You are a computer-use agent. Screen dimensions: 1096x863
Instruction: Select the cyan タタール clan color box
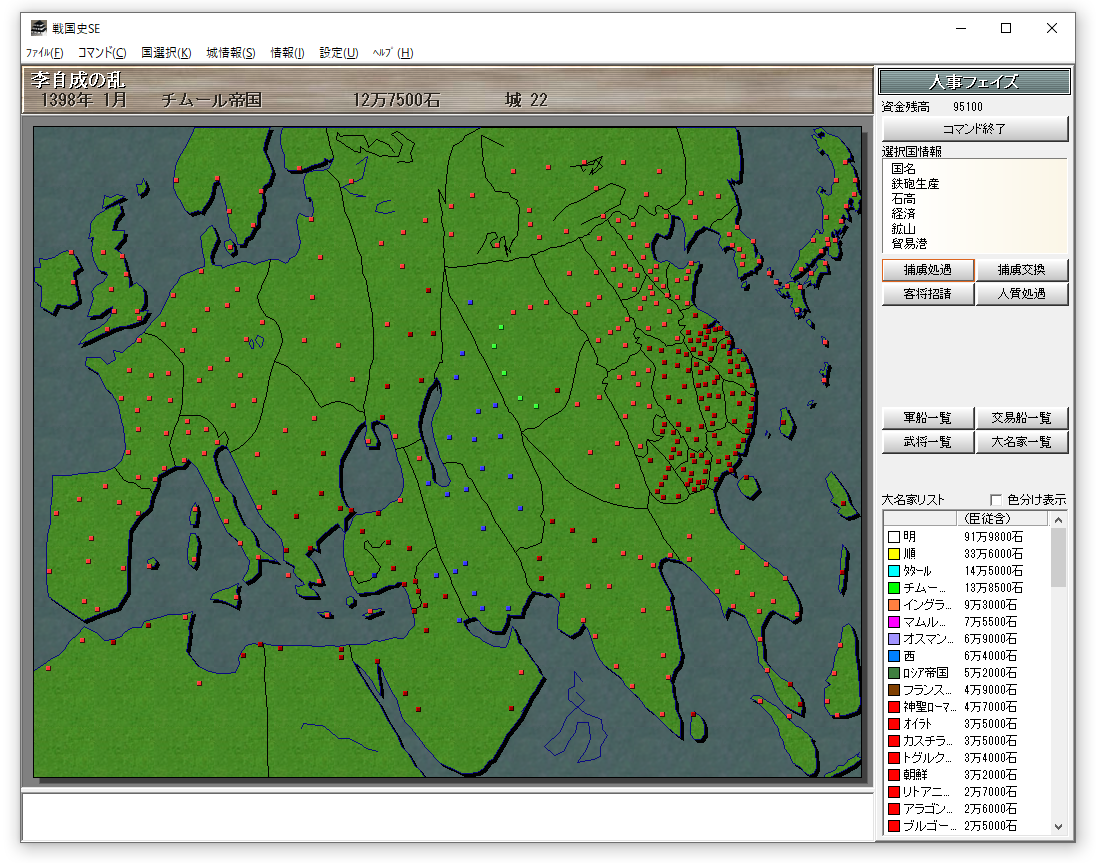coord(894,571)
